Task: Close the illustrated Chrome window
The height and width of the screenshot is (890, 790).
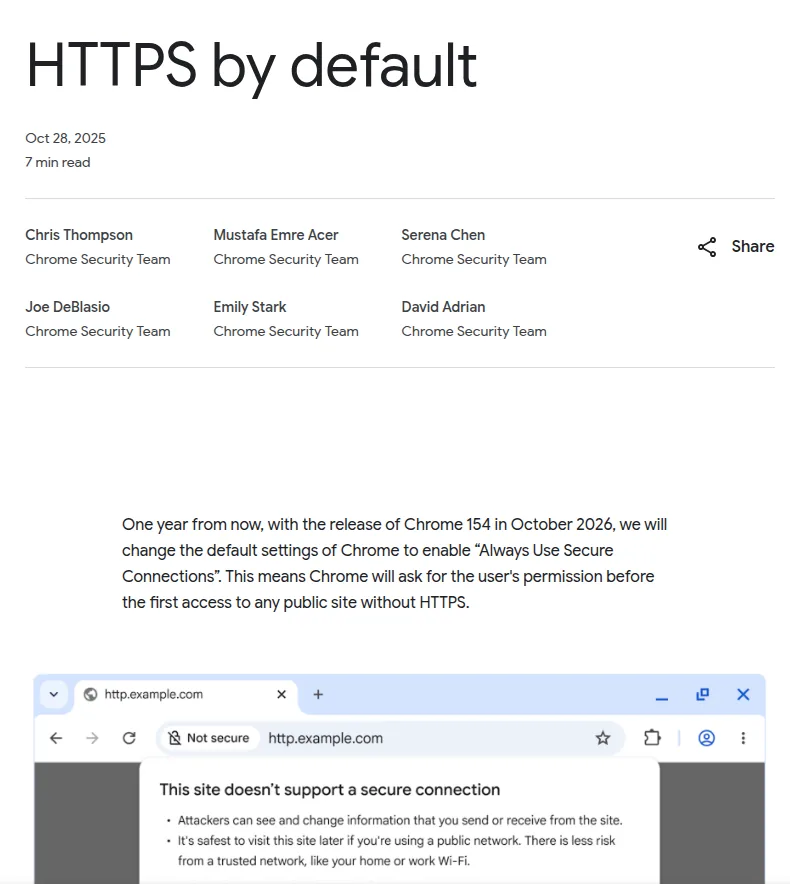Action: click(743, 694)
